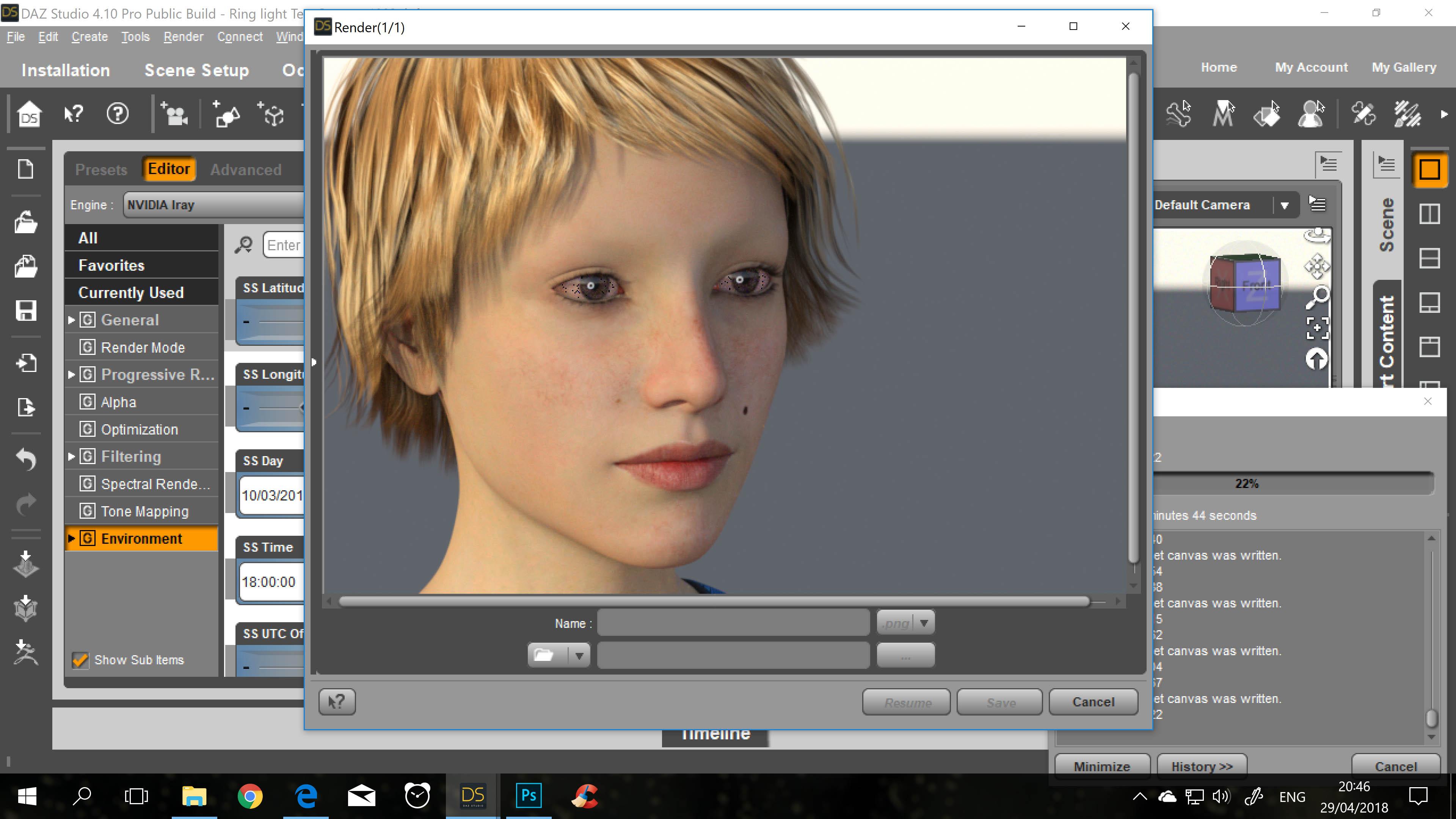The width and height of the screenshot is (1456, 819).
Task: Cancel the render in Render window
Action: click(1092, 701)
